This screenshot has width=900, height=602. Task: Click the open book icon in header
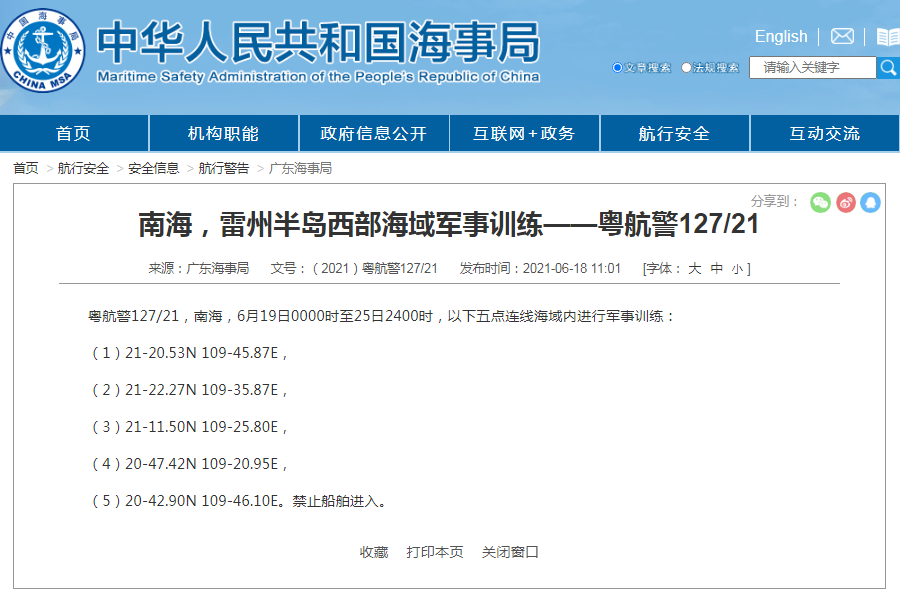tap(888, 37)
